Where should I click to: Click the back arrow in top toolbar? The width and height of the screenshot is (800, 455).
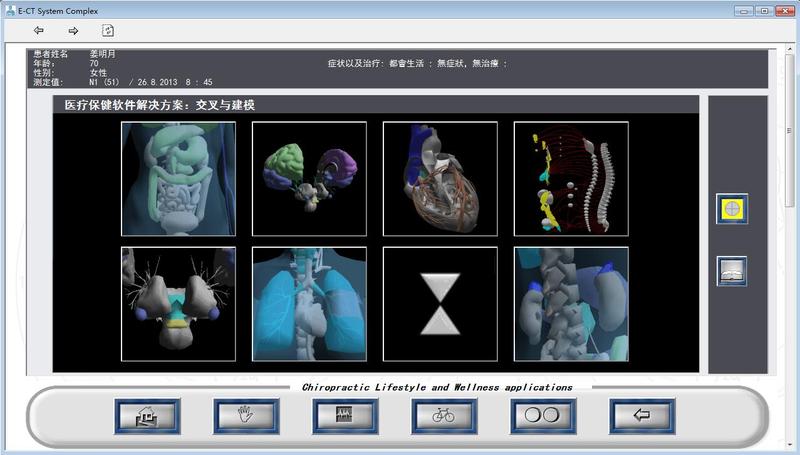(39, 31)
